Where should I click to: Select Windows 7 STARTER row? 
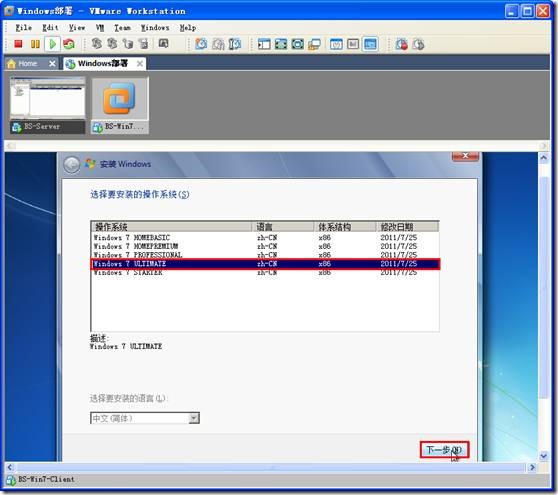point(265,273)
